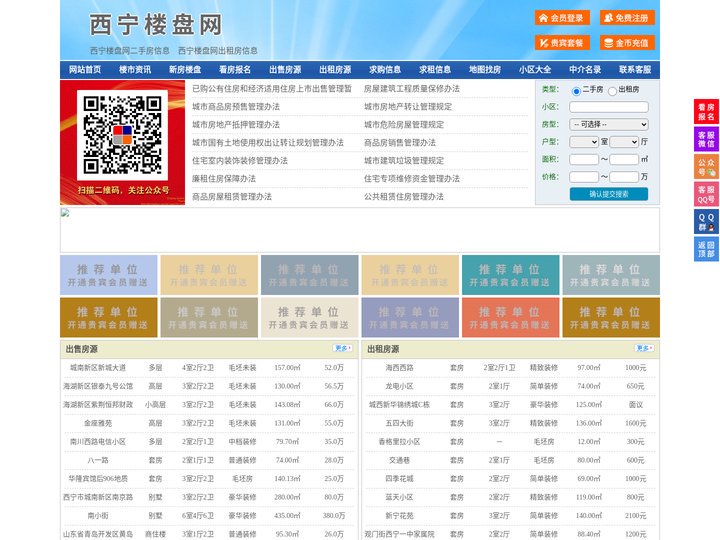Open listing 海湖新区银泰九号公馆

[x=98, y=386]
